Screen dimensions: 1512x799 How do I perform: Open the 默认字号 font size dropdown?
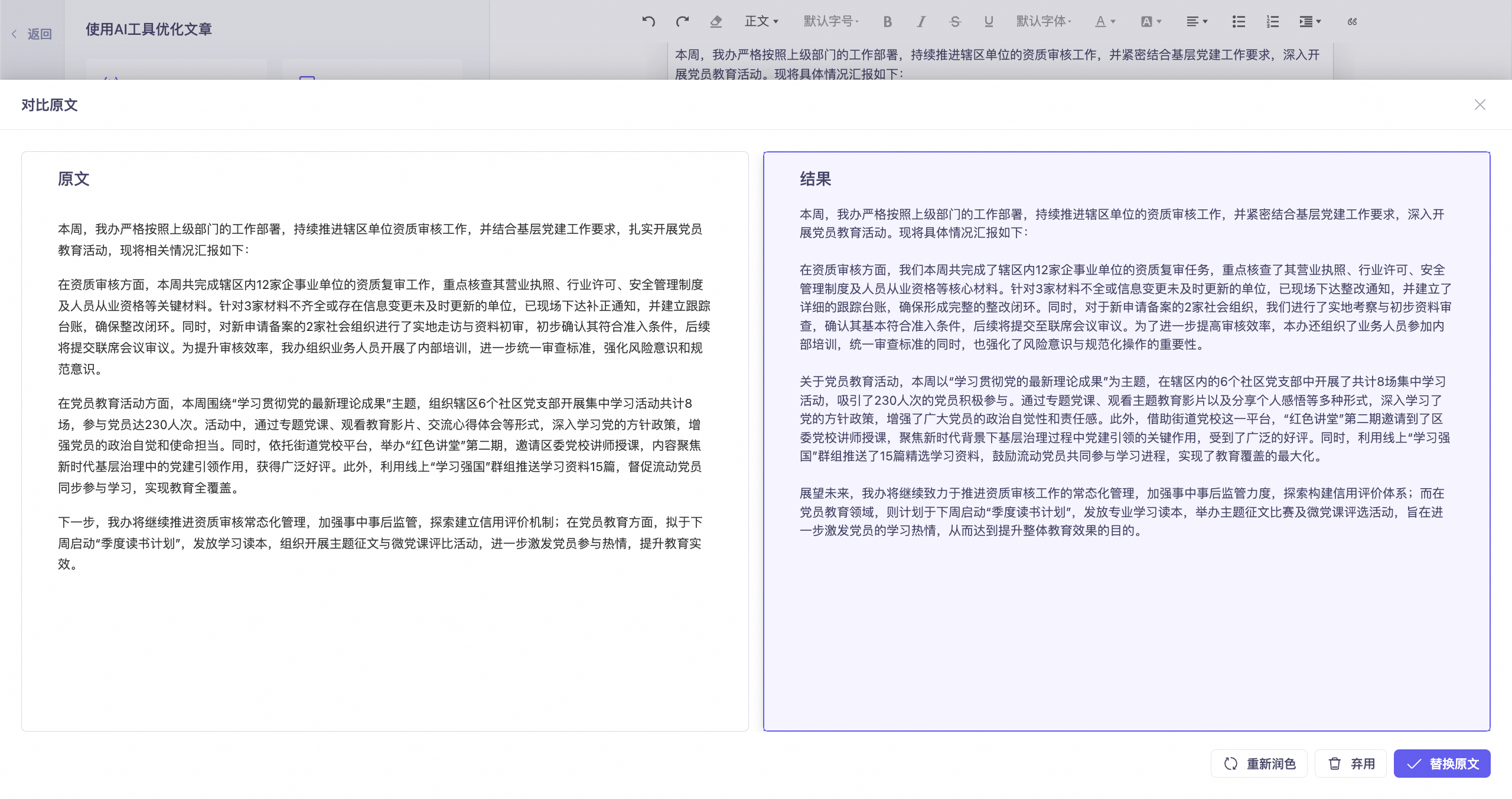[x=831, y=22]
